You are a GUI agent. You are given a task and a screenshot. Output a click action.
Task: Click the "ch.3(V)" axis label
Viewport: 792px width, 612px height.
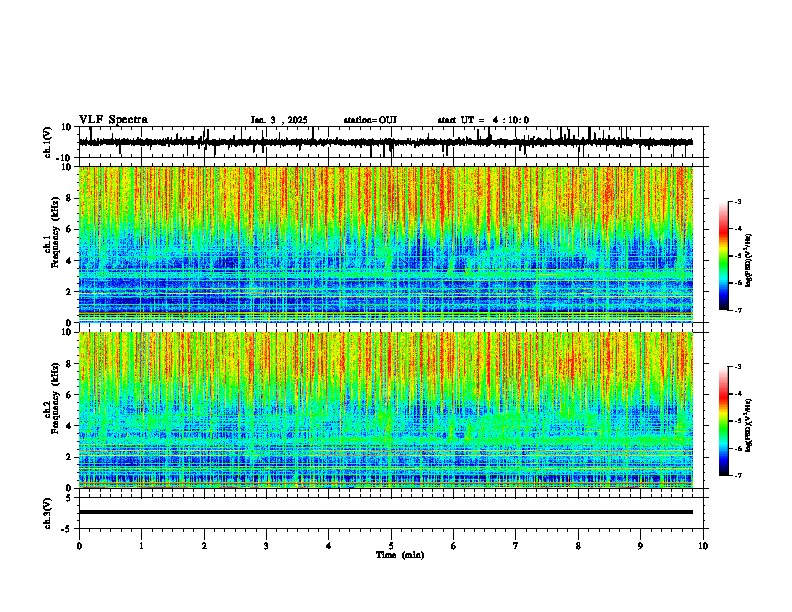coord(48,513)
